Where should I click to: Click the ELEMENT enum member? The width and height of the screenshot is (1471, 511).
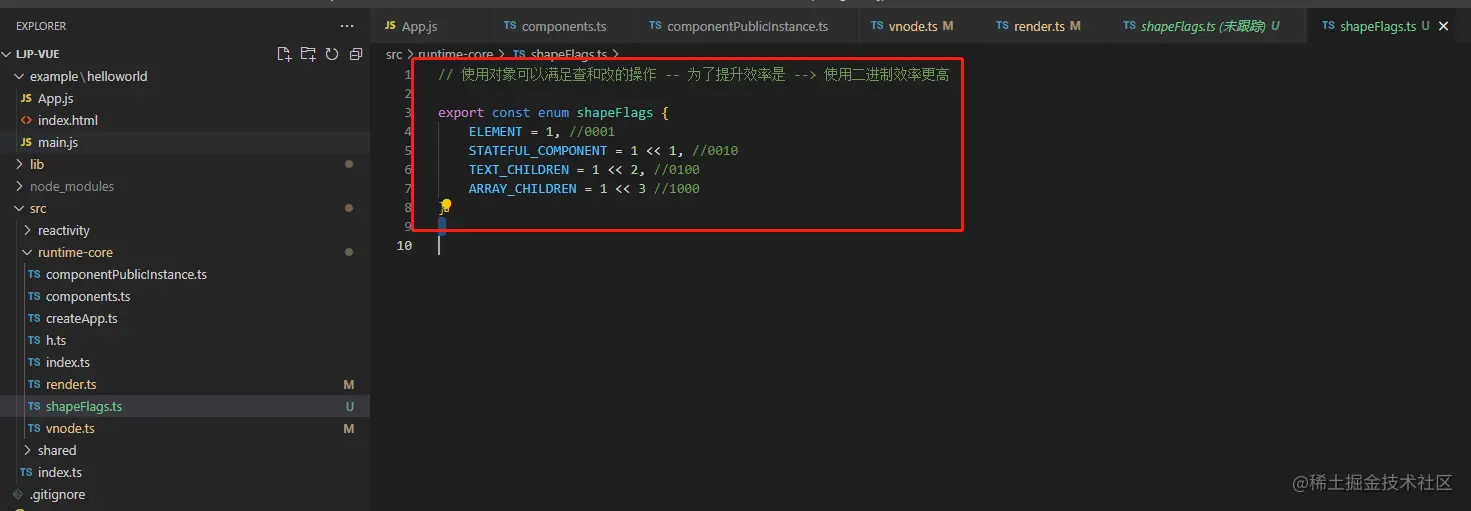tap(496, 131)
